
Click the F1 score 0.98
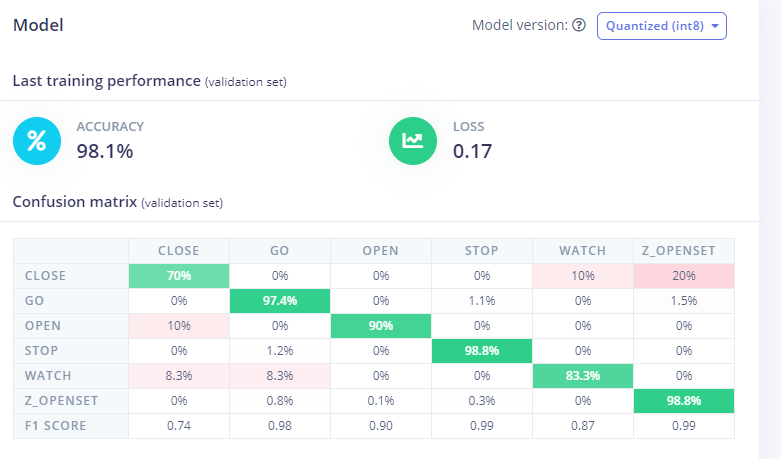tap(280, 426)
